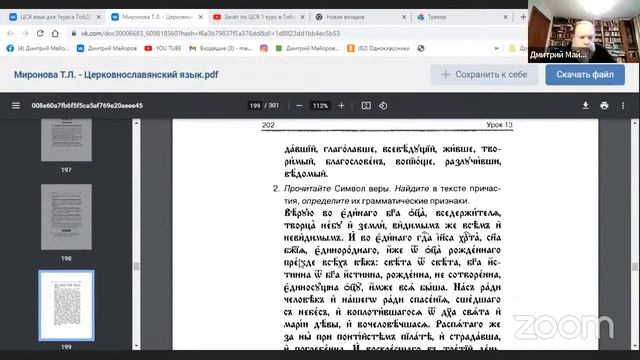This screenshot has width=640, height=360.
Task: Rotate the PDF counterclockwise
Action: click(383, 106)
